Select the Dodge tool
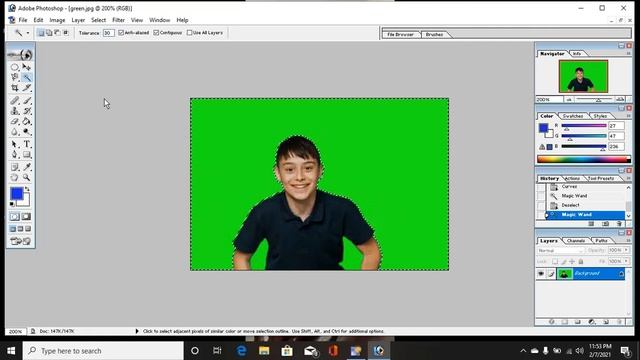Viewport: 640px width, 360px height. 27,132
